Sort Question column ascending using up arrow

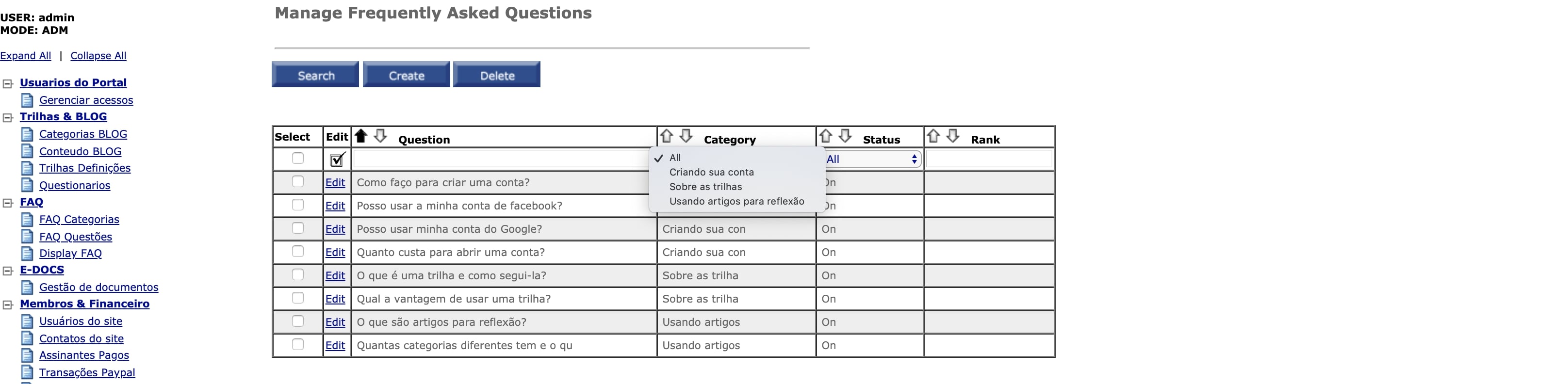pyautogui.click(x=361, y=136)
